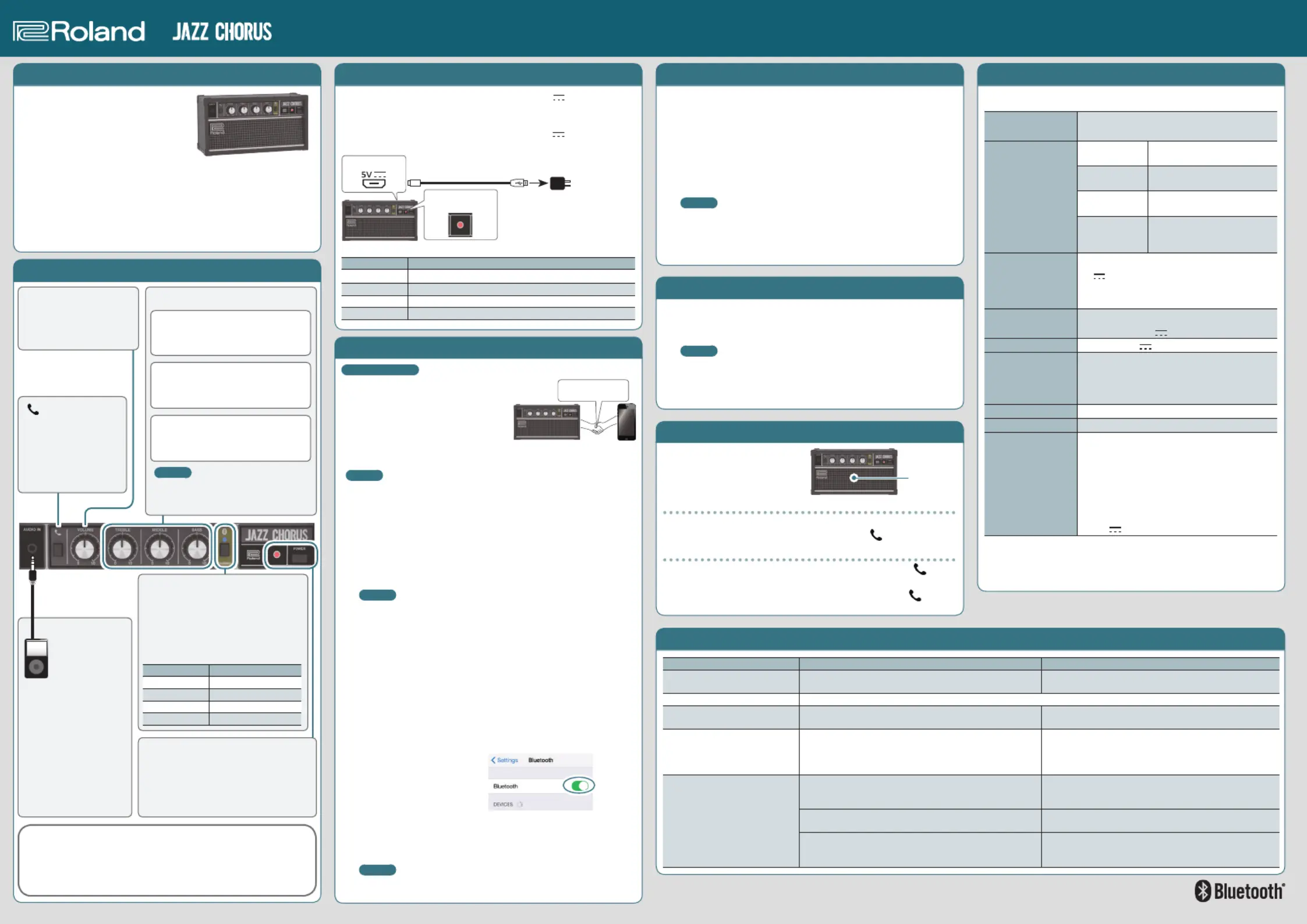Screen dimensions: 1307x924
Task: Click phone icon between the dotted lines
Action: coord(876,535)
